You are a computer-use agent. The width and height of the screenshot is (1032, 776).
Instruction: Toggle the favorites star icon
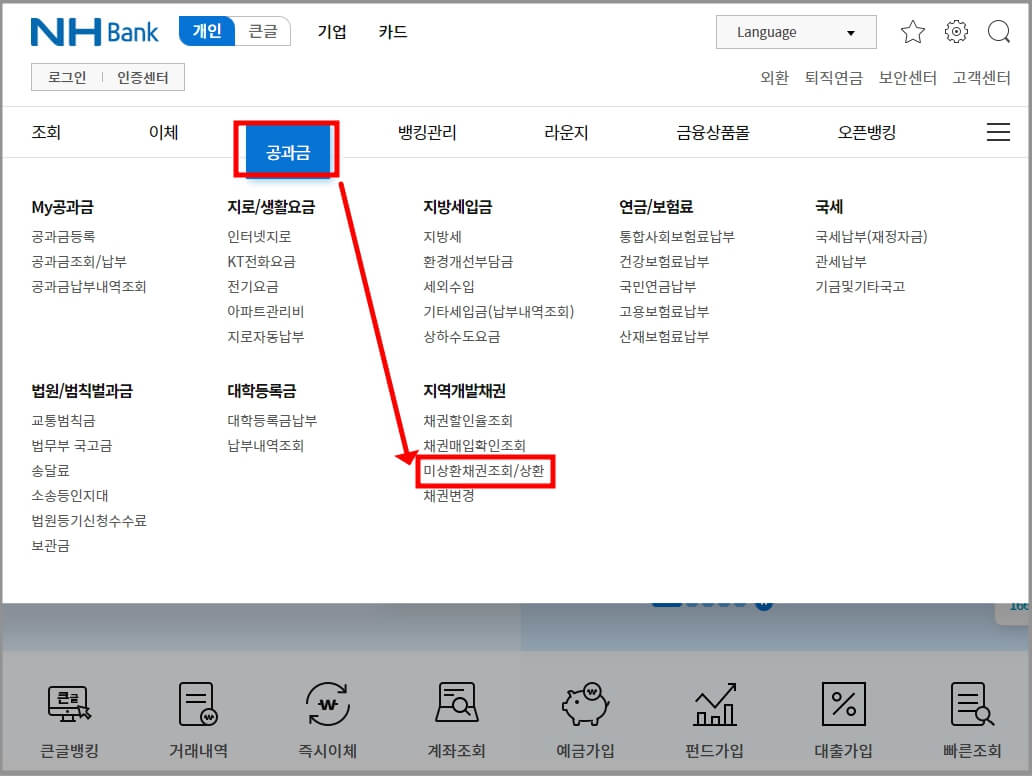point(913,32)
